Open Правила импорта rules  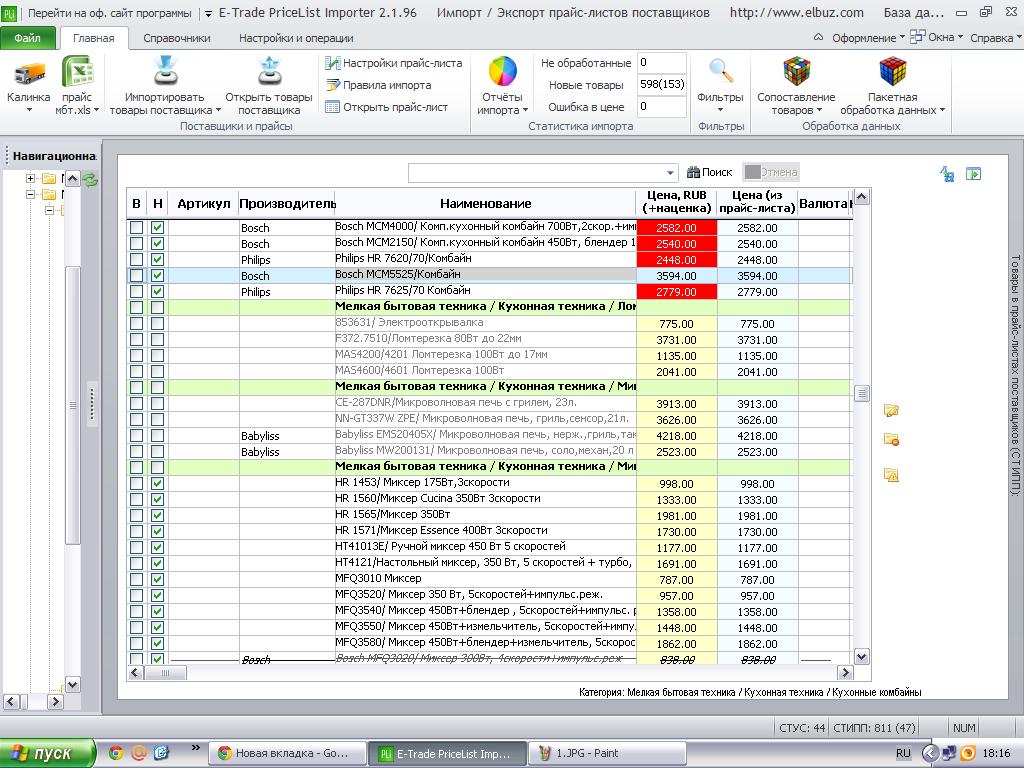point(379,85)
